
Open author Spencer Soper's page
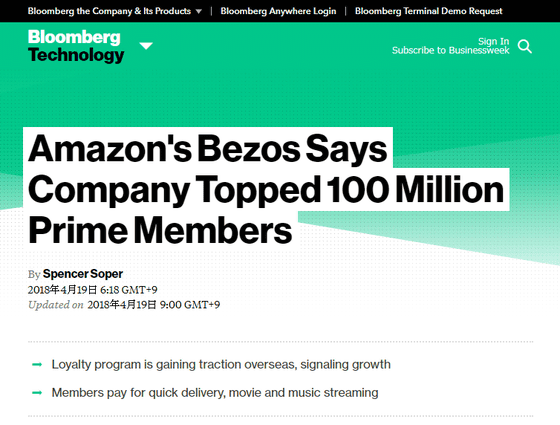pos(83,274)
